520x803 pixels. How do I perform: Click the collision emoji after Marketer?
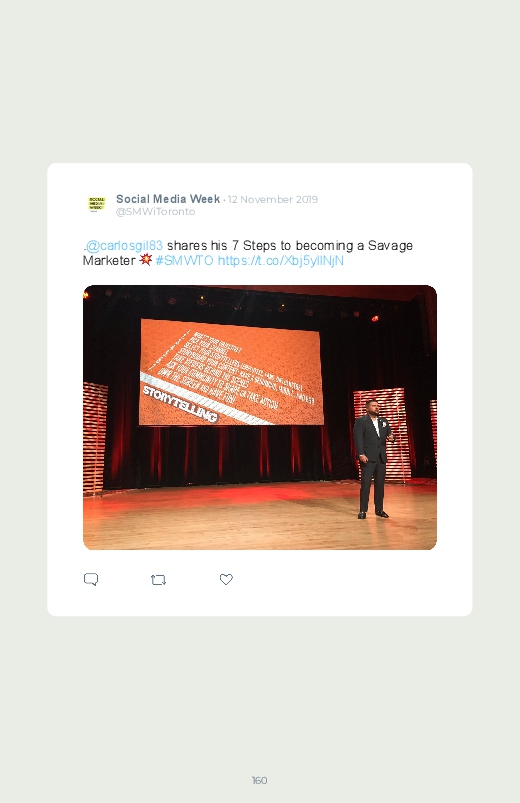[145, 260]
